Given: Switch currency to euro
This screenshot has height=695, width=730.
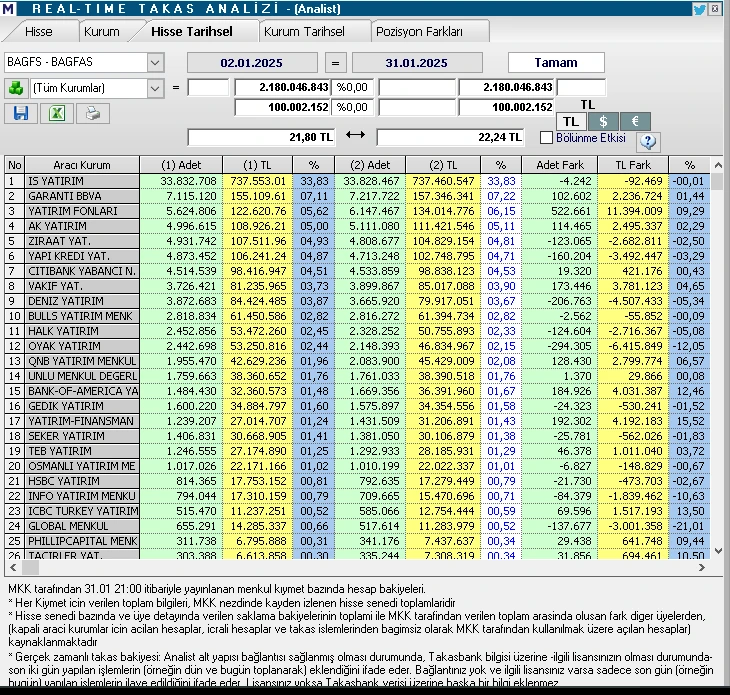Looking at the screenshot, I should pos(635,122).
